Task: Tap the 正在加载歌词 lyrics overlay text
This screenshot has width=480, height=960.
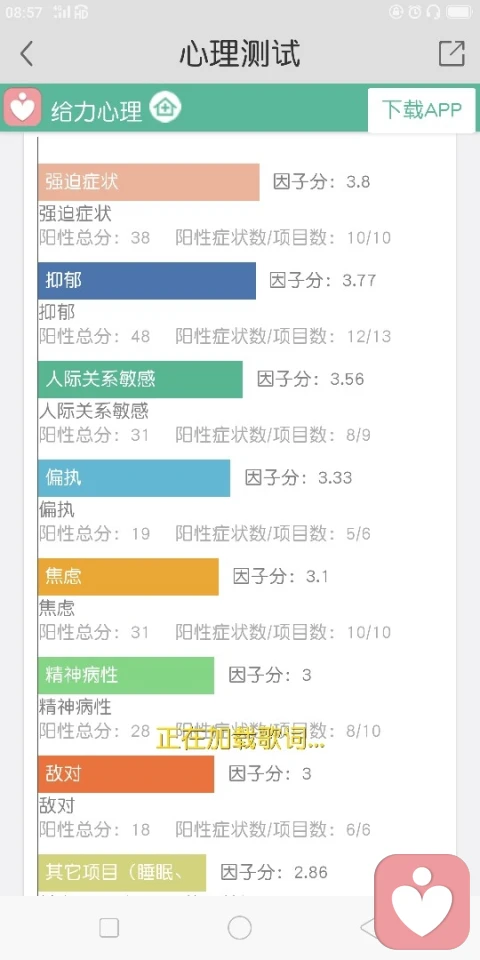Action: pos(240,738)
